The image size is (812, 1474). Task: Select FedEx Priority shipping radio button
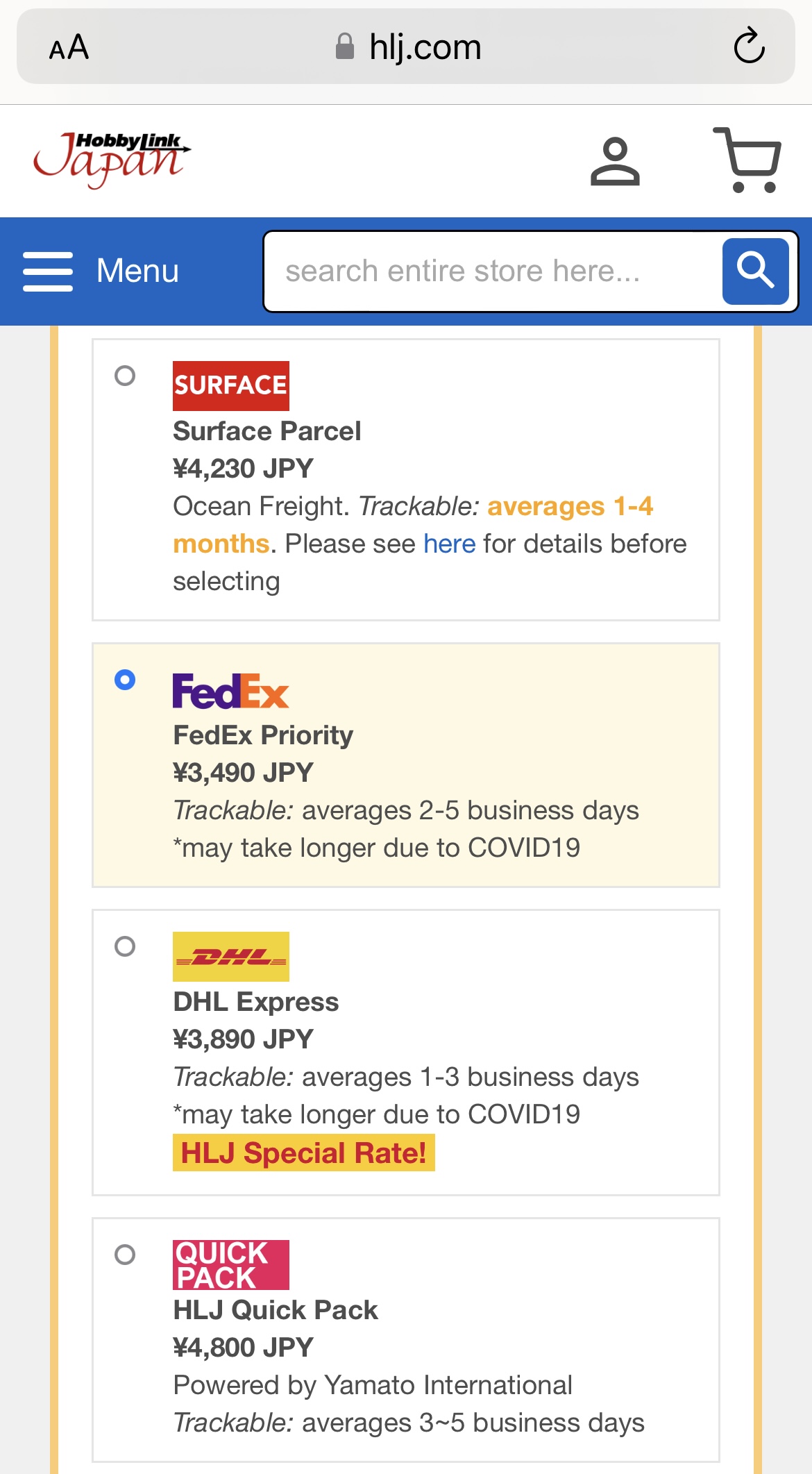point(125,680)
